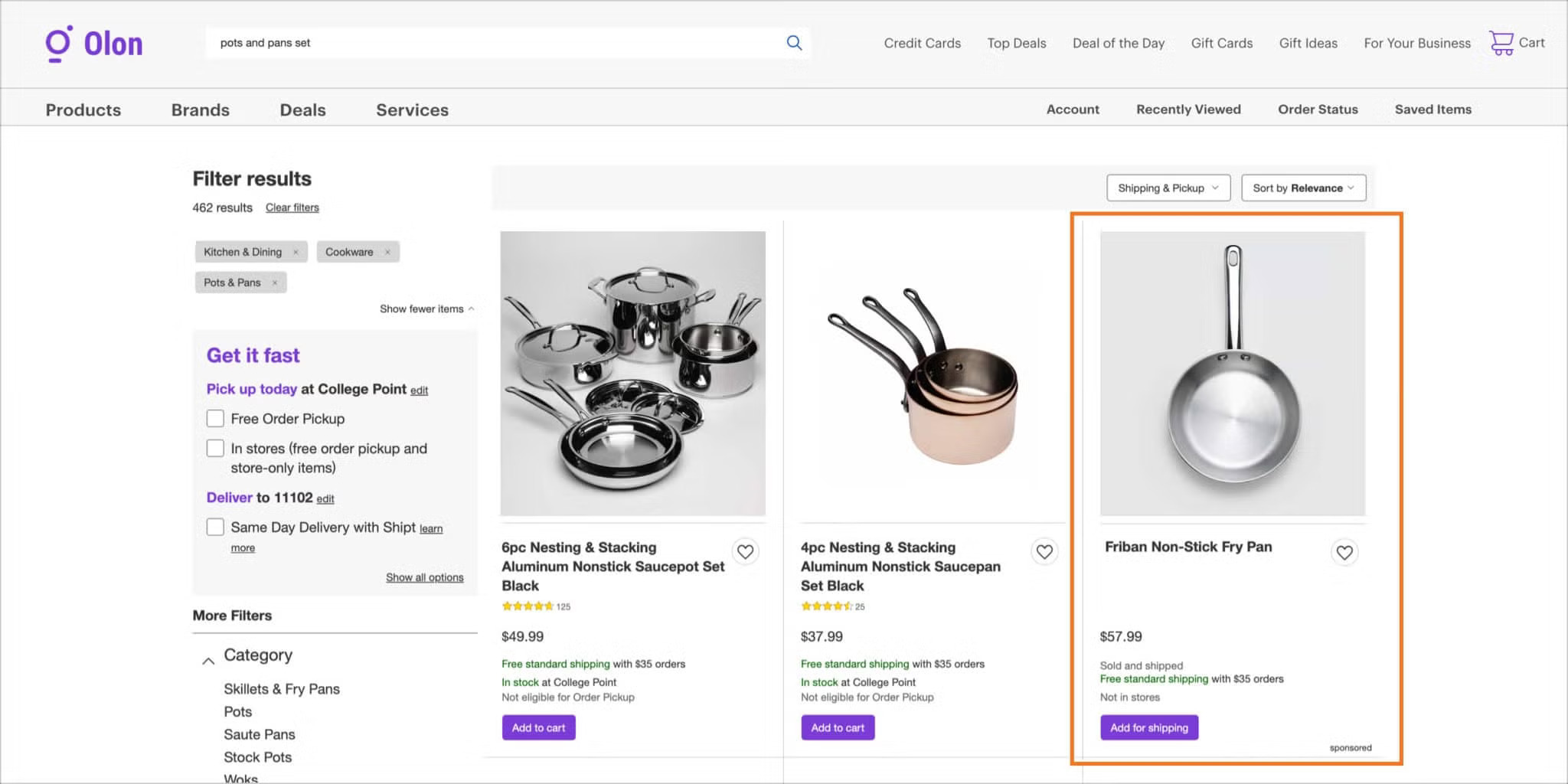
Task: Heart the Friban Non-Stick Fry Pan
Action: point(1344,552)
